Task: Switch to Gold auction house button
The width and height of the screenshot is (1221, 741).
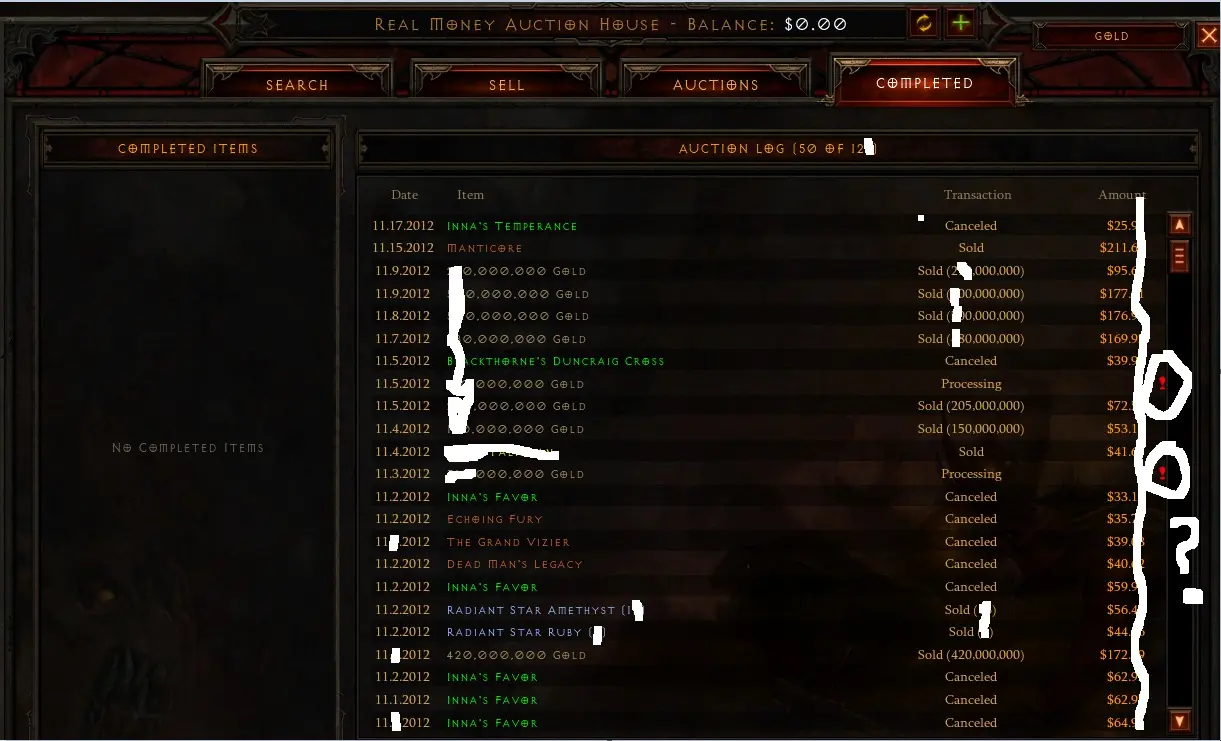Action: point(1112,36)
